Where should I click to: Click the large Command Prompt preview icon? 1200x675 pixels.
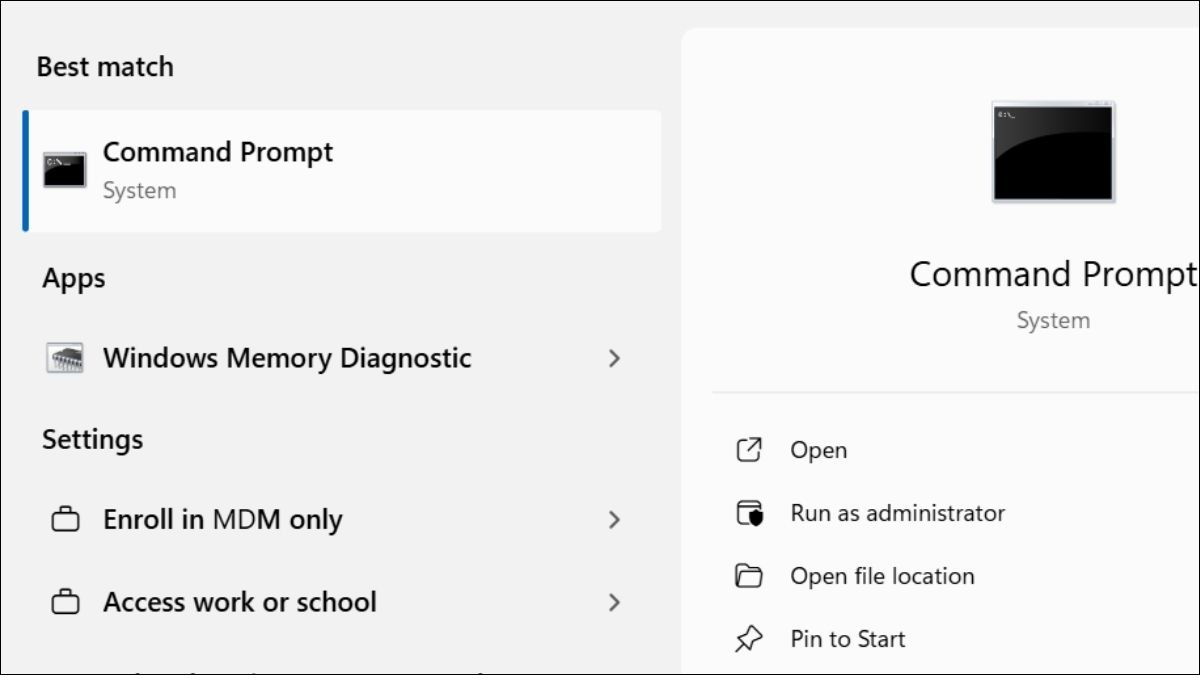[1053, 150]
